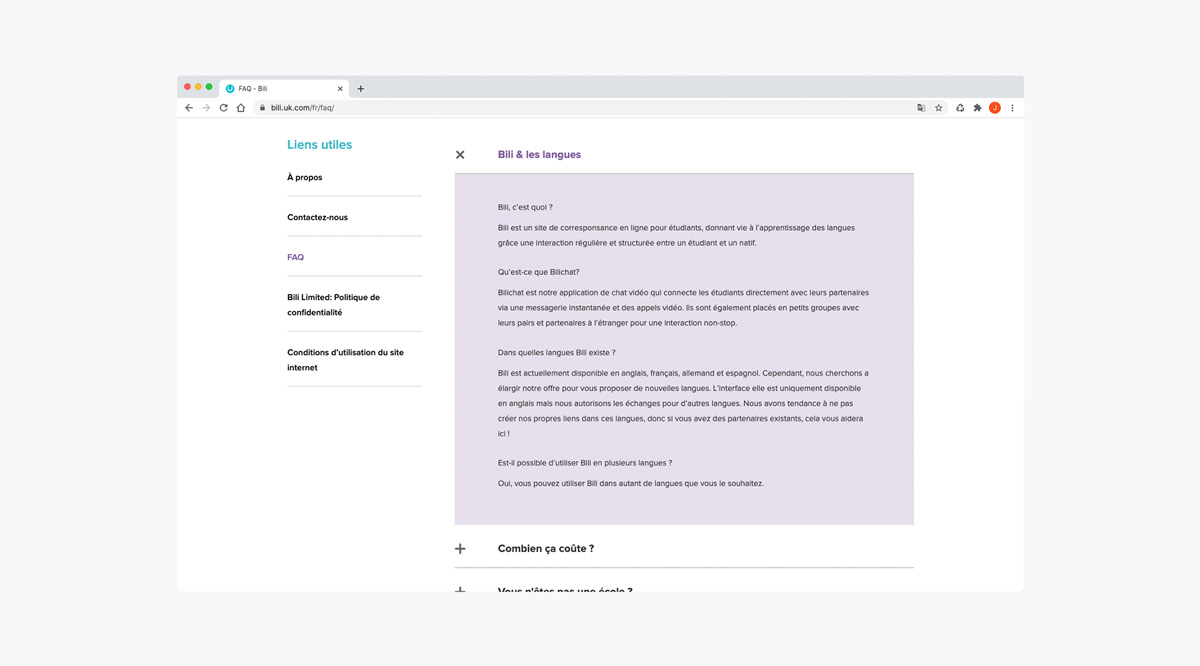Screen dimensions: 1200x666
Task: Open the À propos sidebar link
Action: coord(305,177)
